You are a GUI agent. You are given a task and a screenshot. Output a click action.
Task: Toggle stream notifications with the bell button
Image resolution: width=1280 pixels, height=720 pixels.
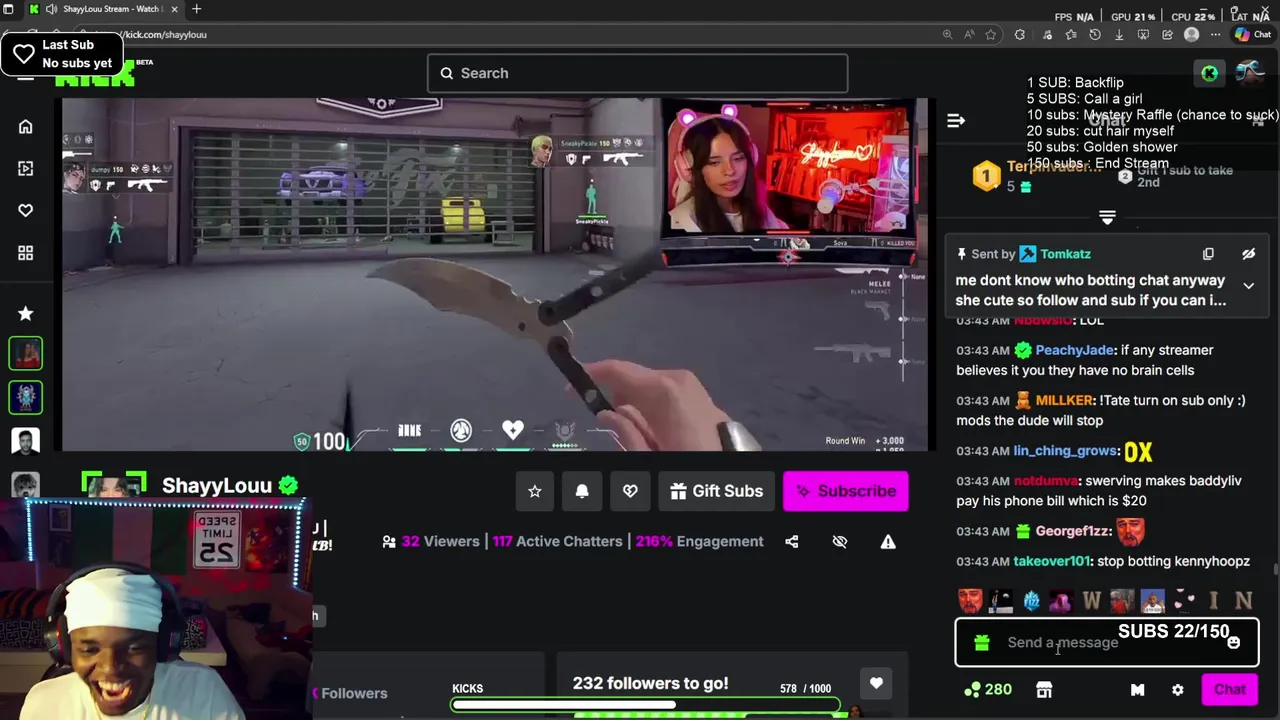tap(582, 491)
